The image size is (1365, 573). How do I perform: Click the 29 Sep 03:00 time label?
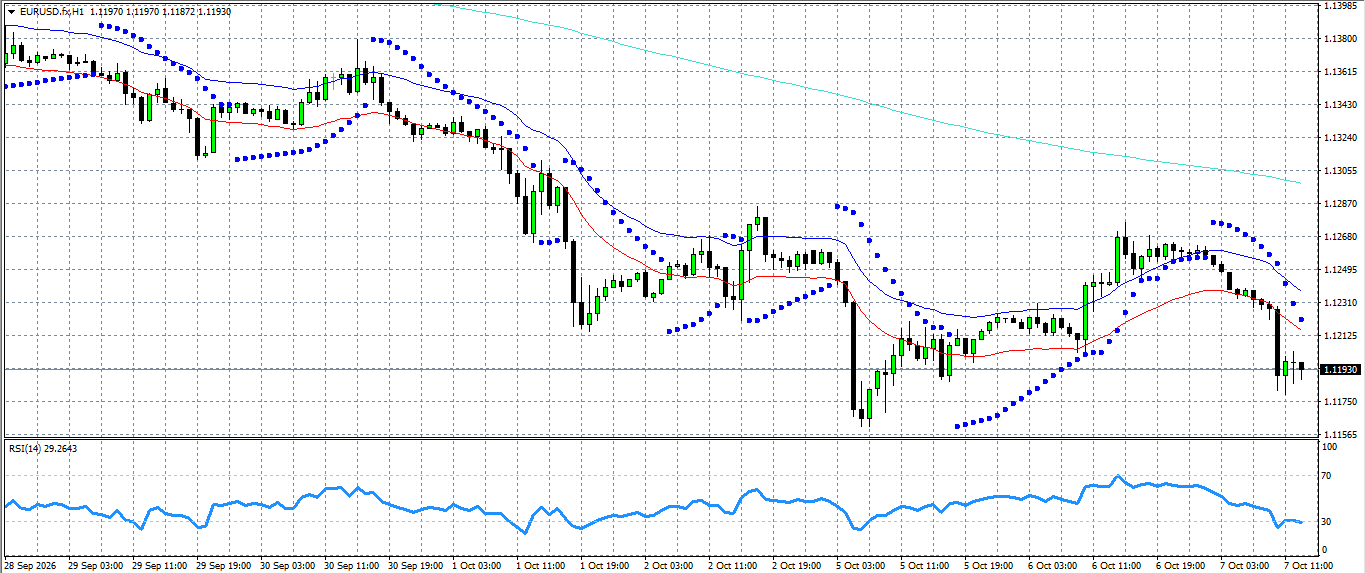[x=95, y=565]
